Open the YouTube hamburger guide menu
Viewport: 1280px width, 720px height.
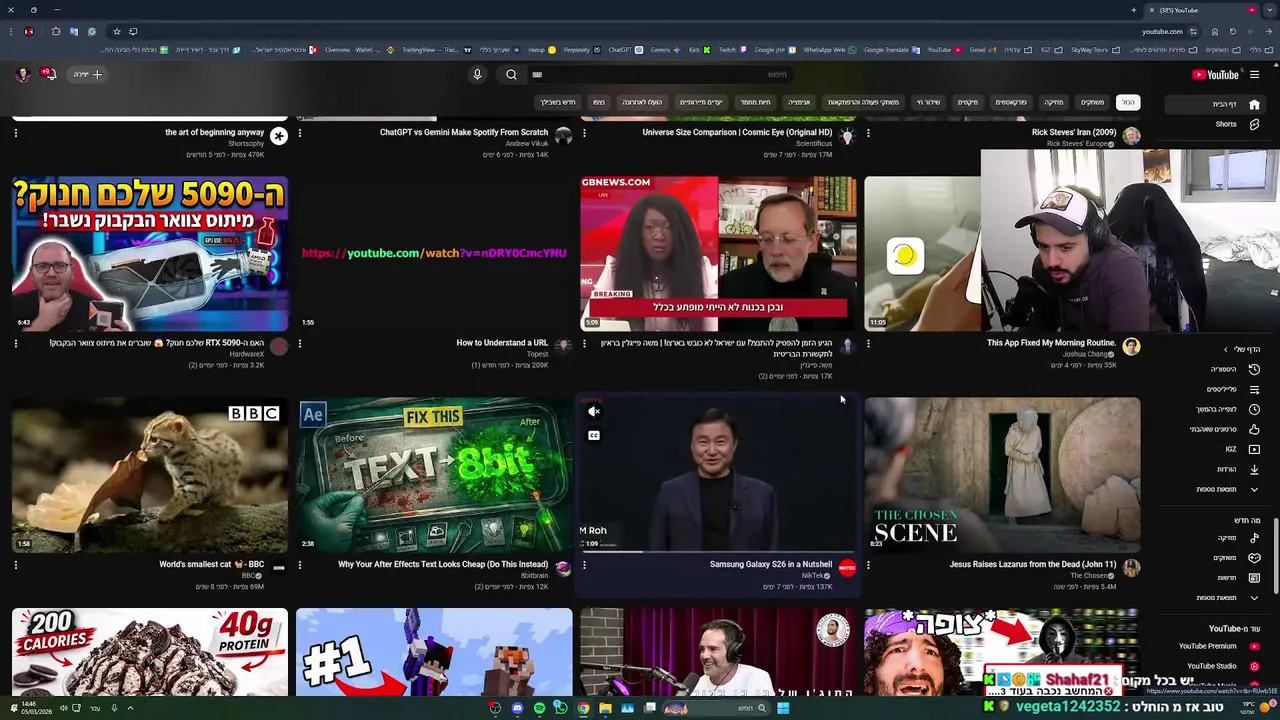pos(1254,74)
